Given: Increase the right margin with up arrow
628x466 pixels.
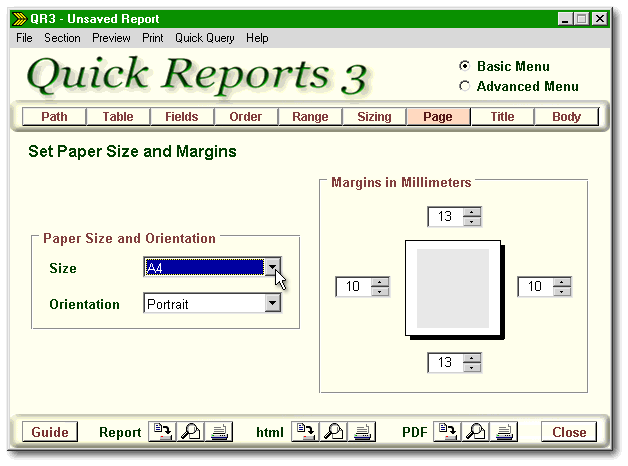Looking at the screenshot, I should tap(562, 282).
